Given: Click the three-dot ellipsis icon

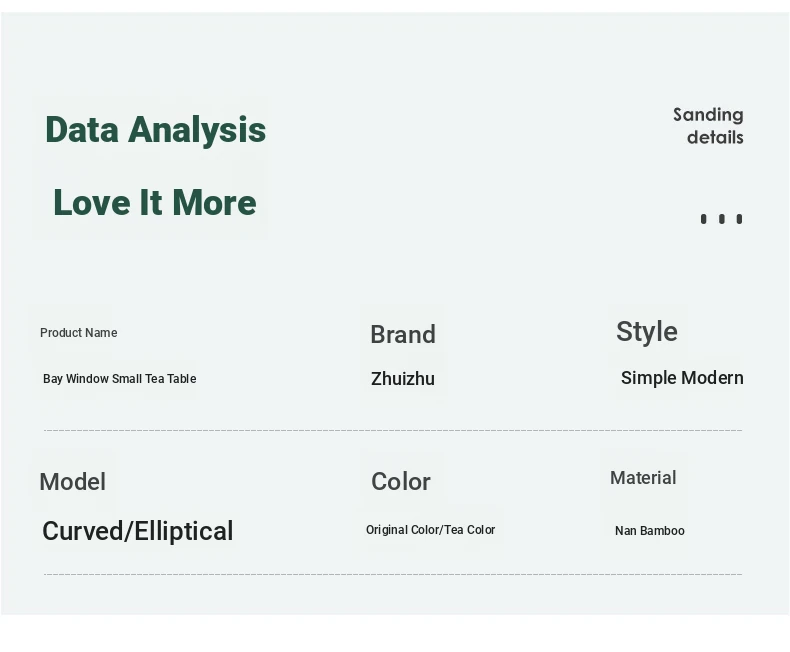Looking at the screenshot, I should [x=721, y=219].
